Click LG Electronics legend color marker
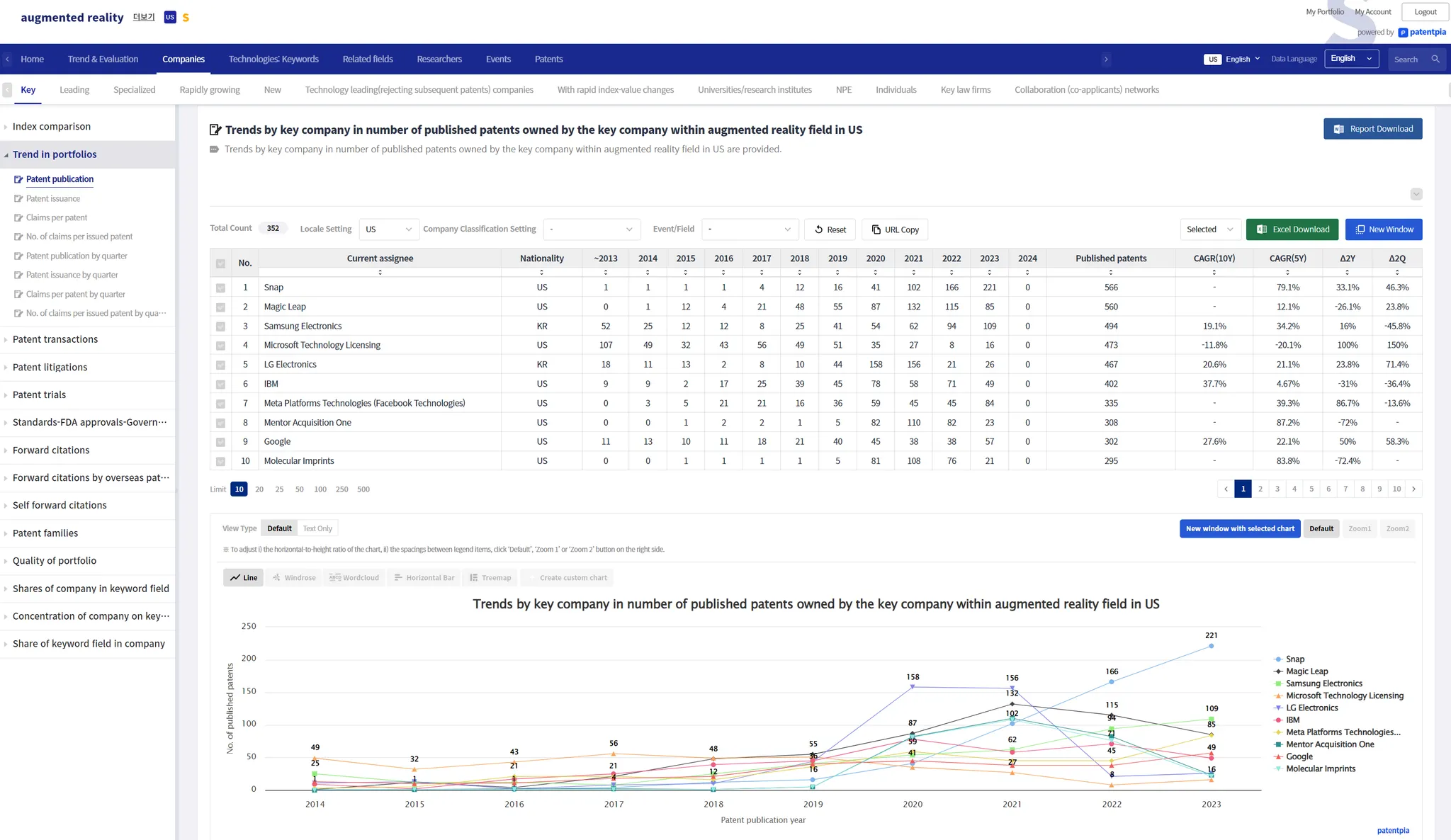Image resolution: width=1451 pixels, height=840 pixels. (x=1278, y=708)
